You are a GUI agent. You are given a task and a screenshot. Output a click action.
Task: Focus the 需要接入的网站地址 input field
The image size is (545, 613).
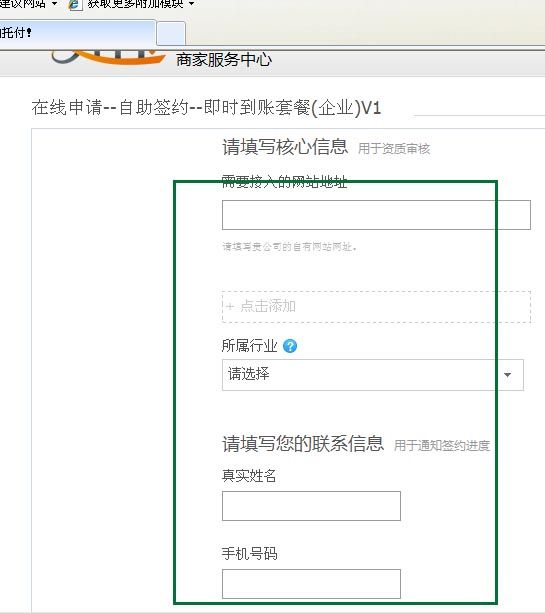coord(376,215)
